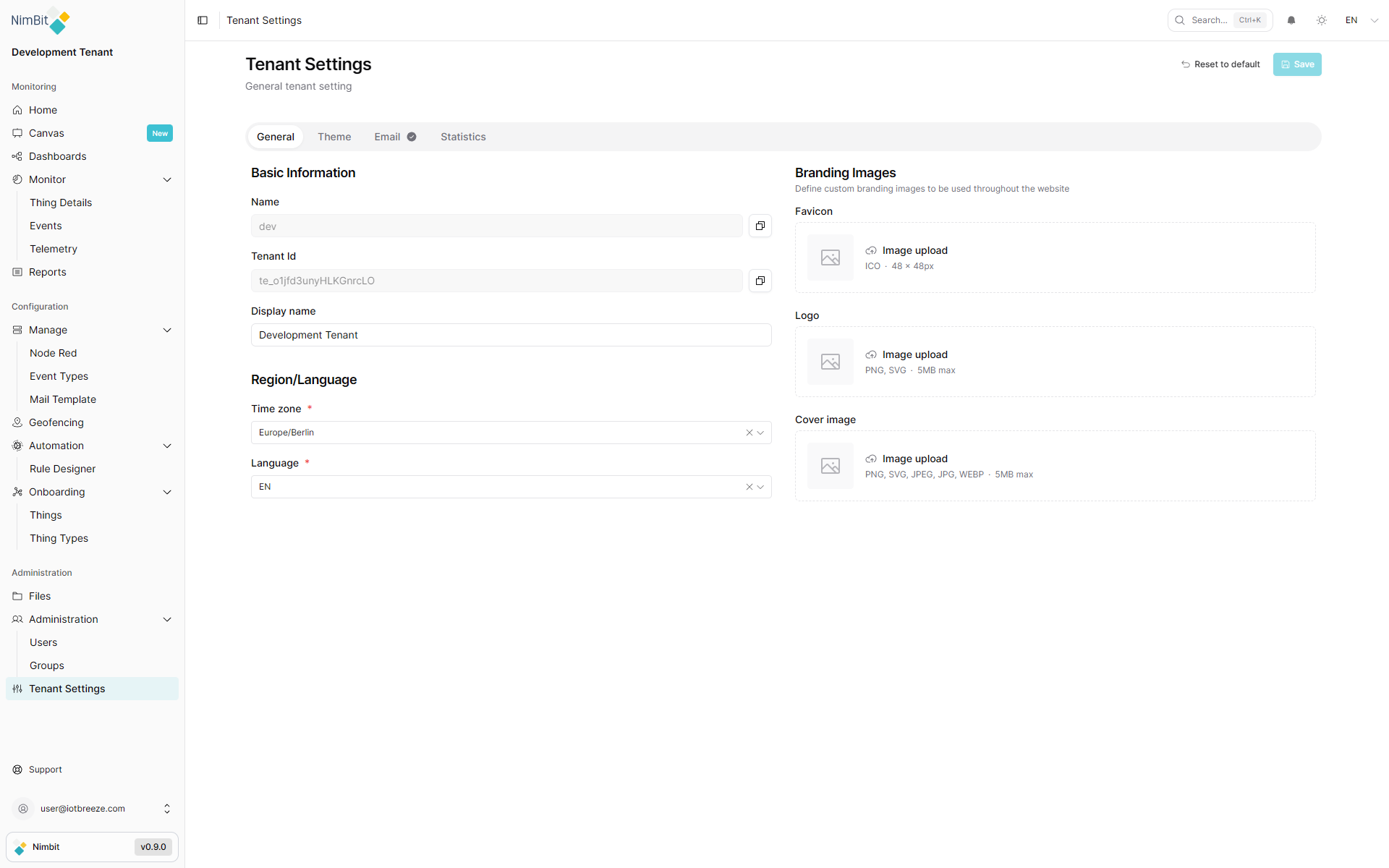The height and width of the screenshot is (868, 1389).
Task: Click the Save button
Action: (x=1296, y=64)
